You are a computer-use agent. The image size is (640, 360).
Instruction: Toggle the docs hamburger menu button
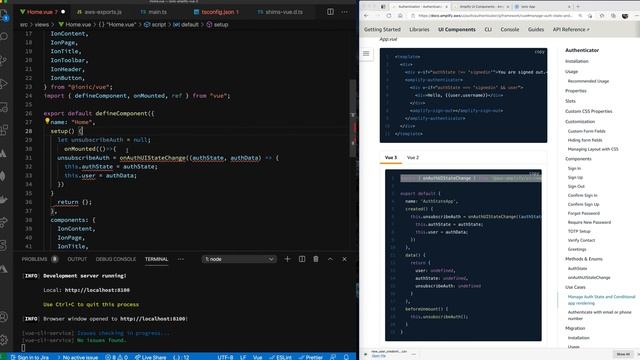tap(366, 53)
